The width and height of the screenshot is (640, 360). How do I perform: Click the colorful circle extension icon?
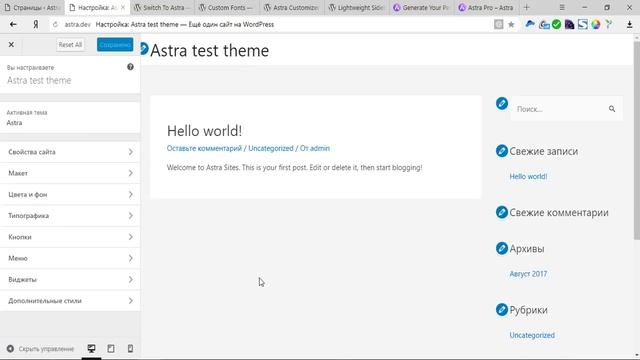[596, 24]
